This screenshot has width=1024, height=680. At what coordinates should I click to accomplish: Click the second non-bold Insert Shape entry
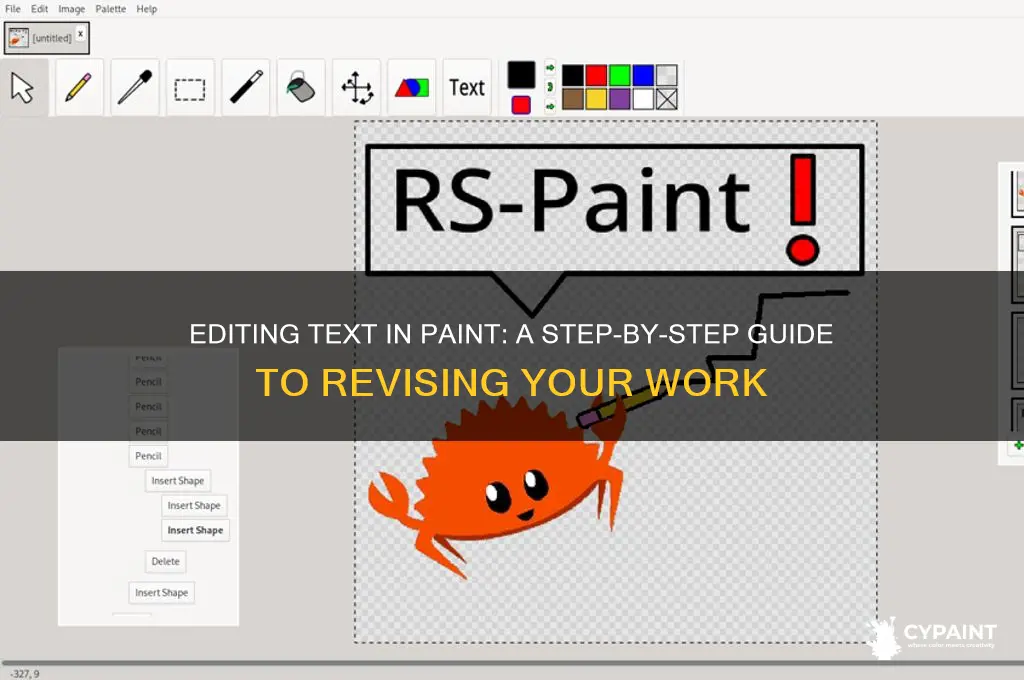[194, 506]
